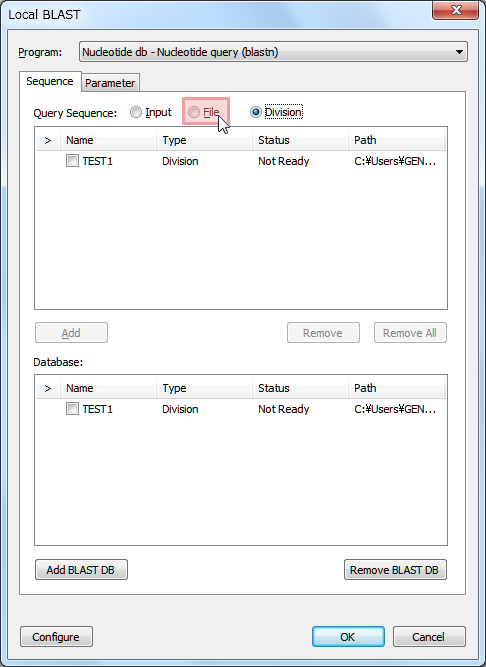
Task: Close the Local BLAST window
Action: (455, 10)
